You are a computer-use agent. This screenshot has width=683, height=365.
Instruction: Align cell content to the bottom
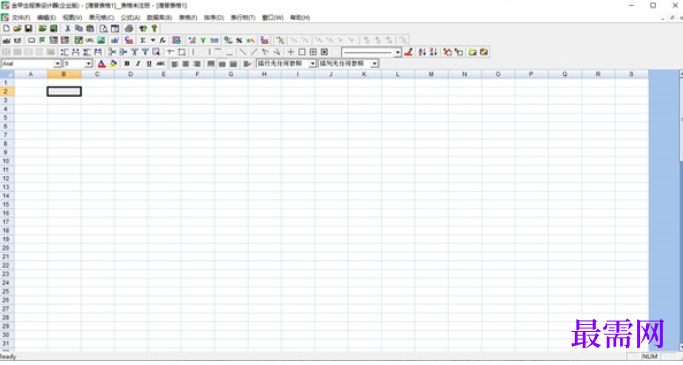[233, 64]
